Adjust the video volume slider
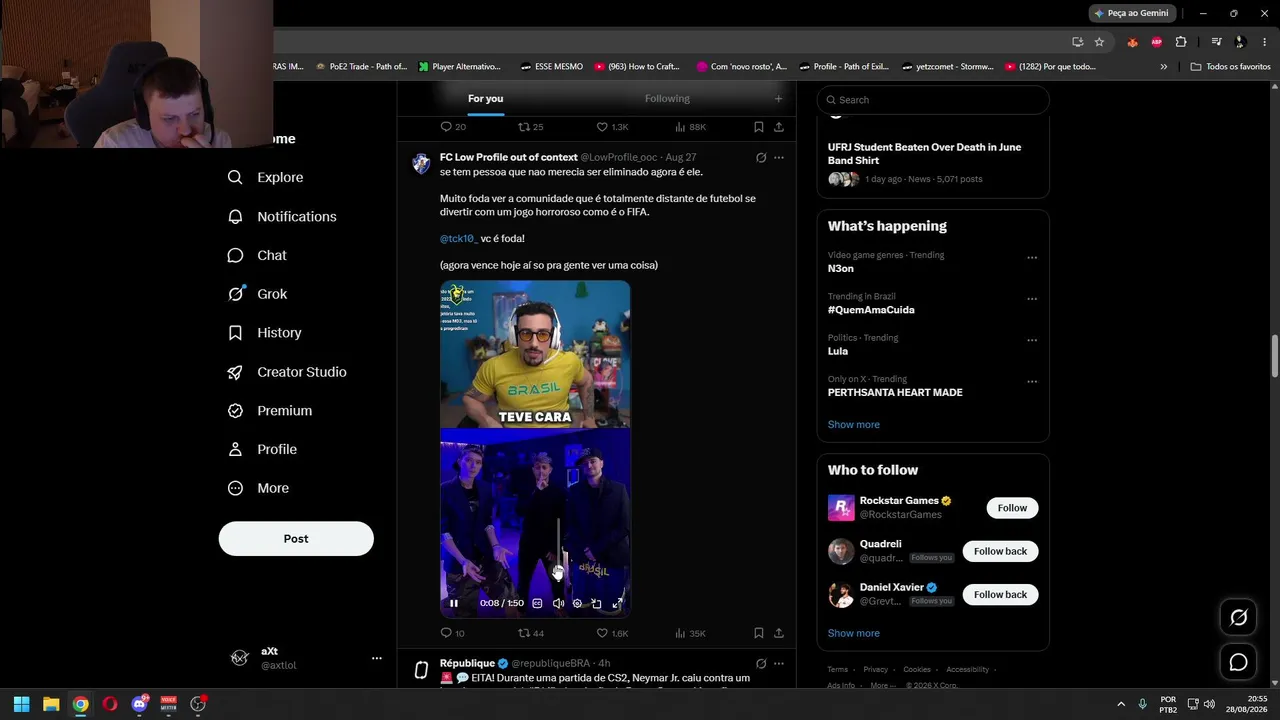Screen dimensions: 1280x720 click(x=558, y=550)
